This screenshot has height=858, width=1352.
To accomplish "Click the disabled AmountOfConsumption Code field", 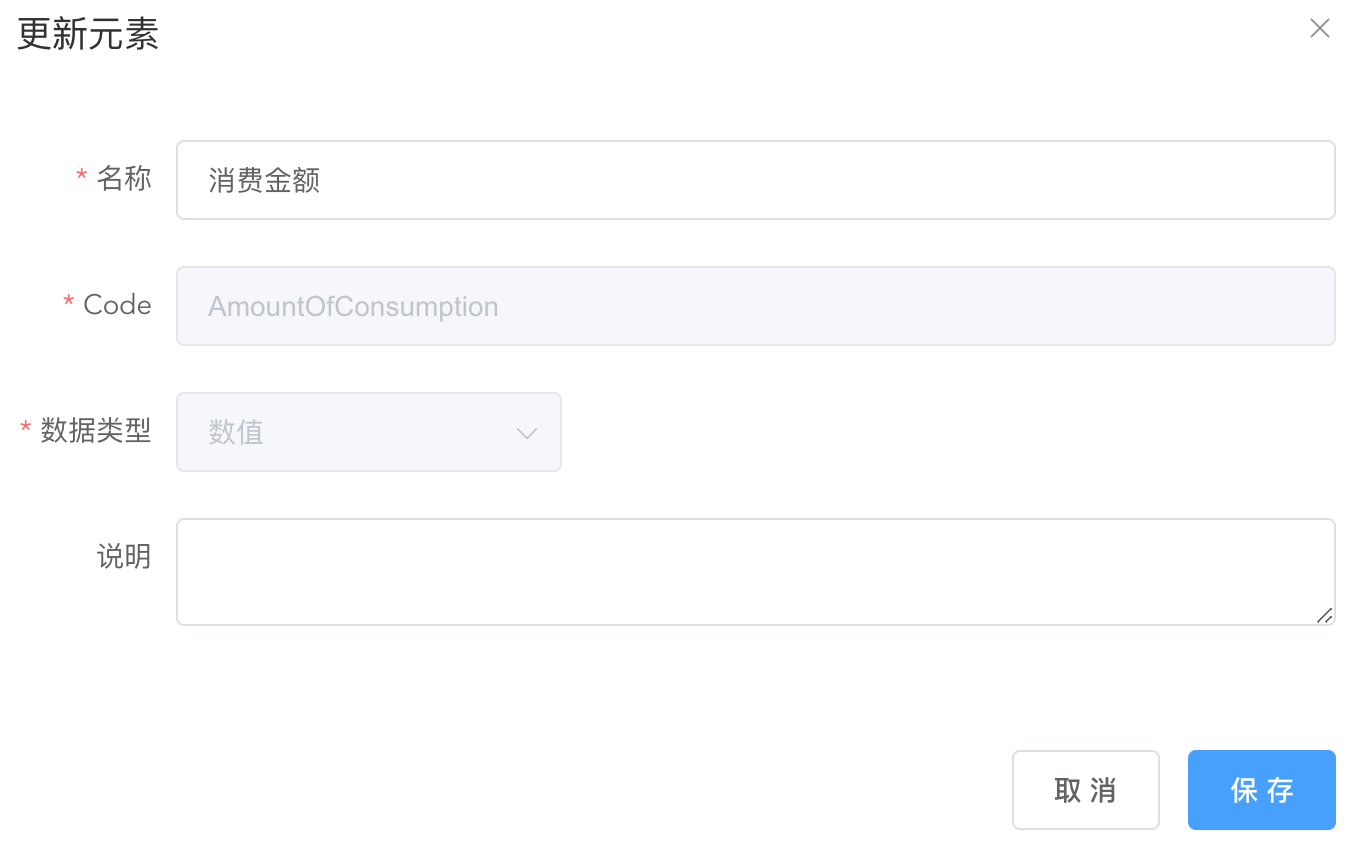I will (755, 306).
